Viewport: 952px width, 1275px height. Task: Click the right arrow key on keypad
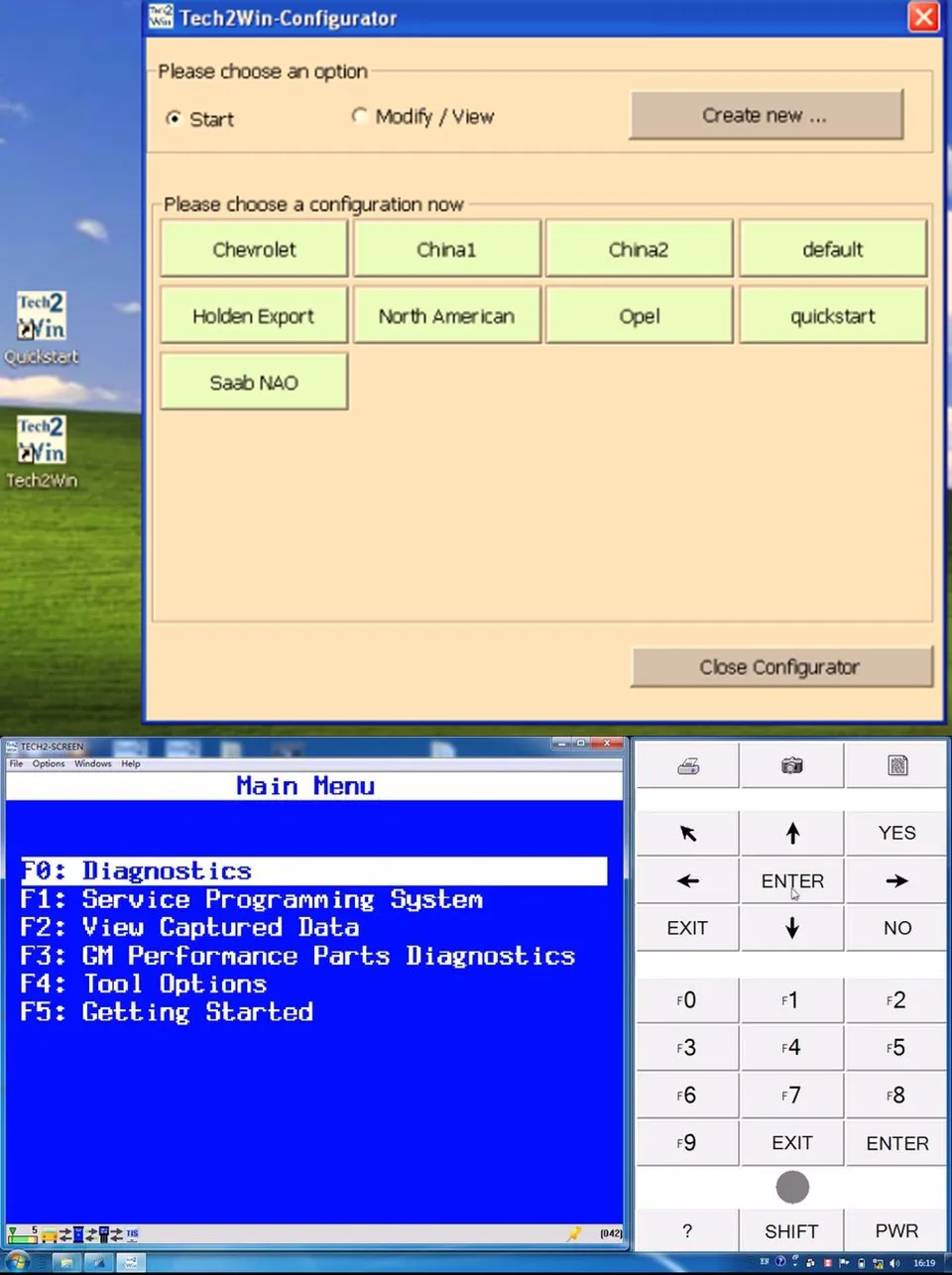[896, 880]
